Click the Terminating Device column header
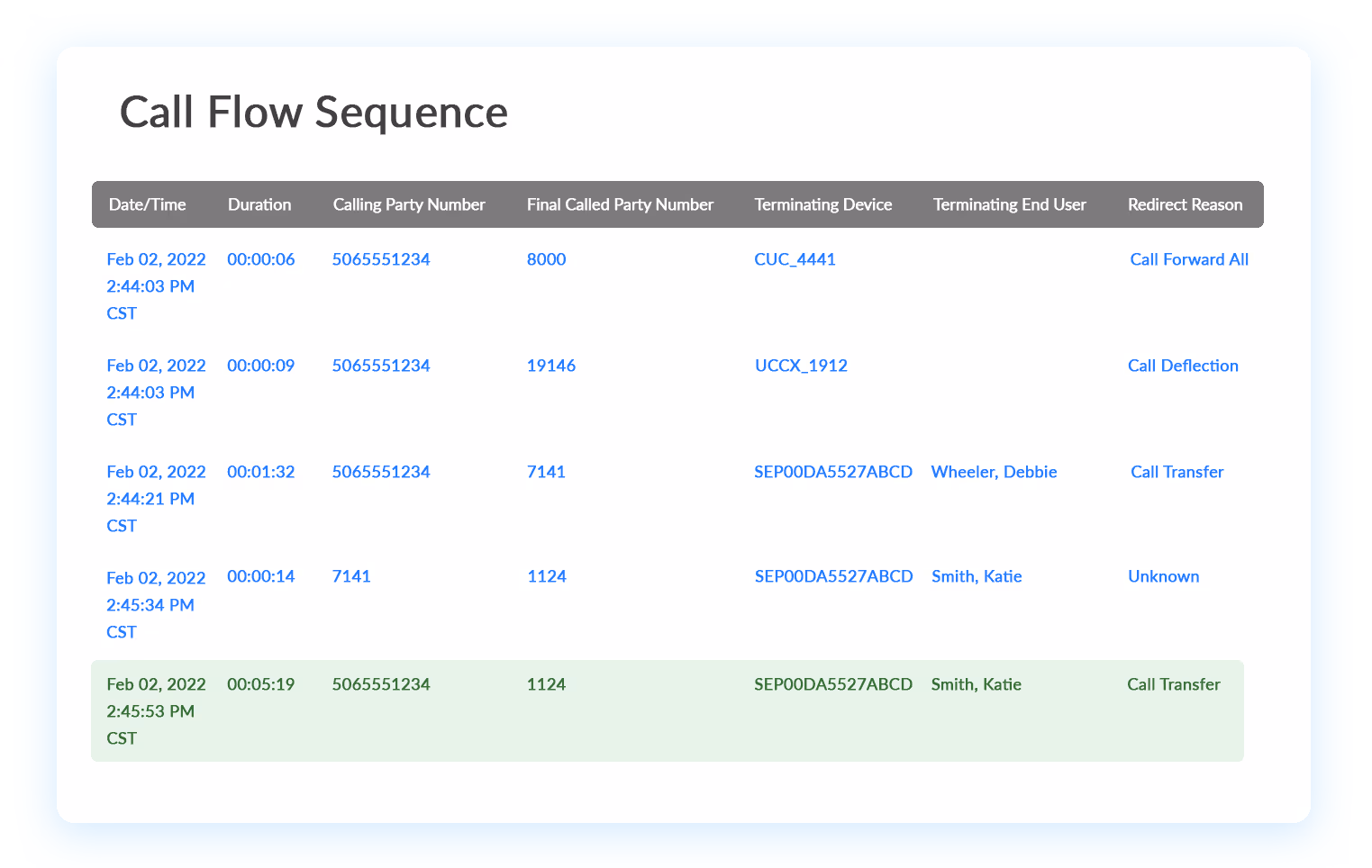The width and height of the screenshot is (1372, 868). point(823,204)
